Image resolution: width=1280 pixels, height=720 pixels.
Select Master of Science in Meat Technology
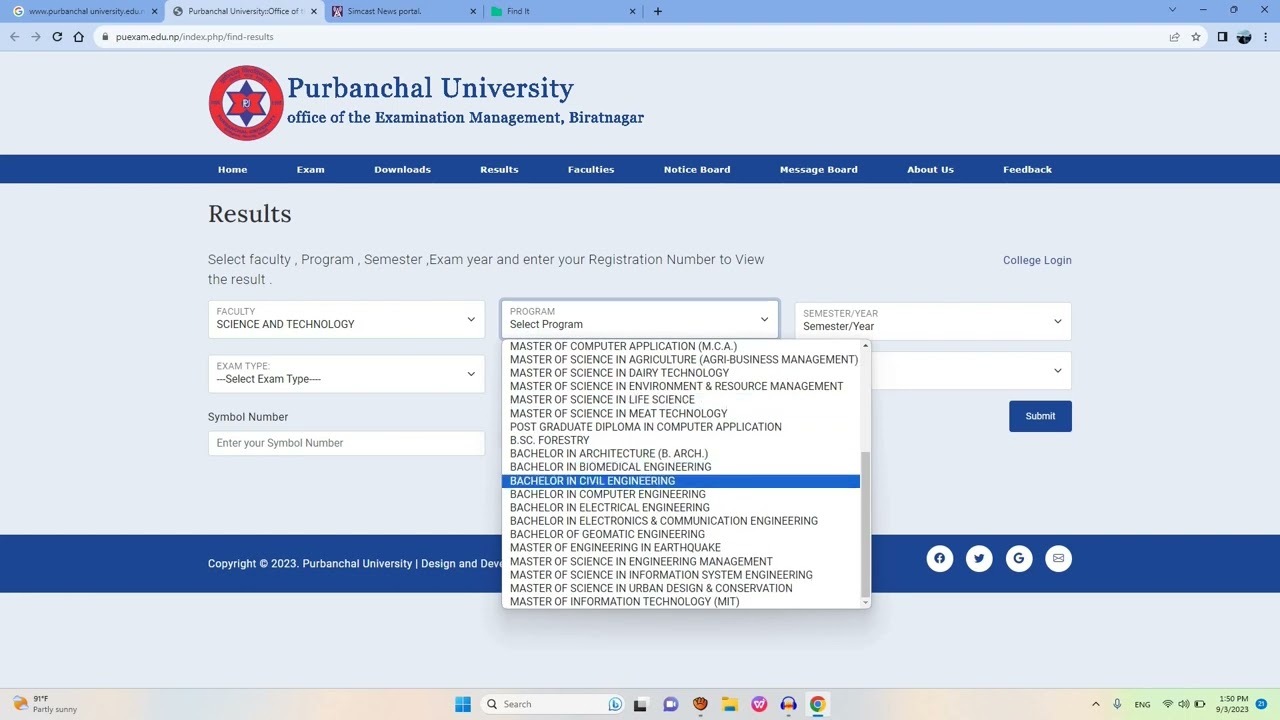point(680,413)
